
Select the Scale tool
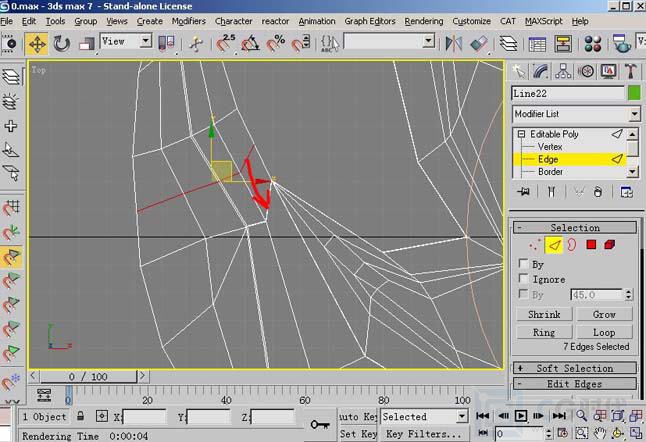pyautogui.click(x=87, y=44)
